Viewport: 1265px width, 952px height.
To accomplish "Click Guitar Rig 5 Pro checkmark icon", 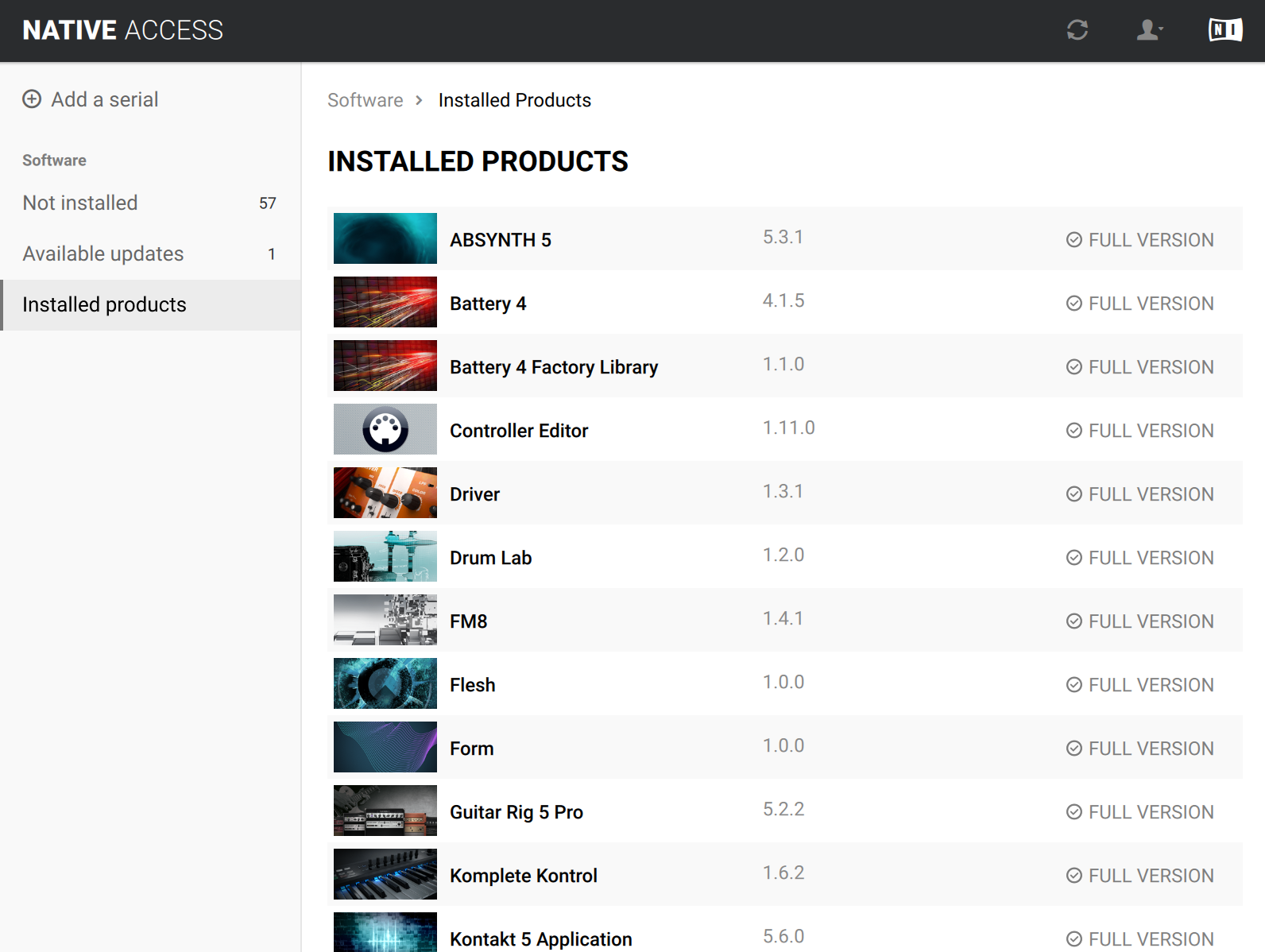I will pyautogui.click(x=1074, y=812).
